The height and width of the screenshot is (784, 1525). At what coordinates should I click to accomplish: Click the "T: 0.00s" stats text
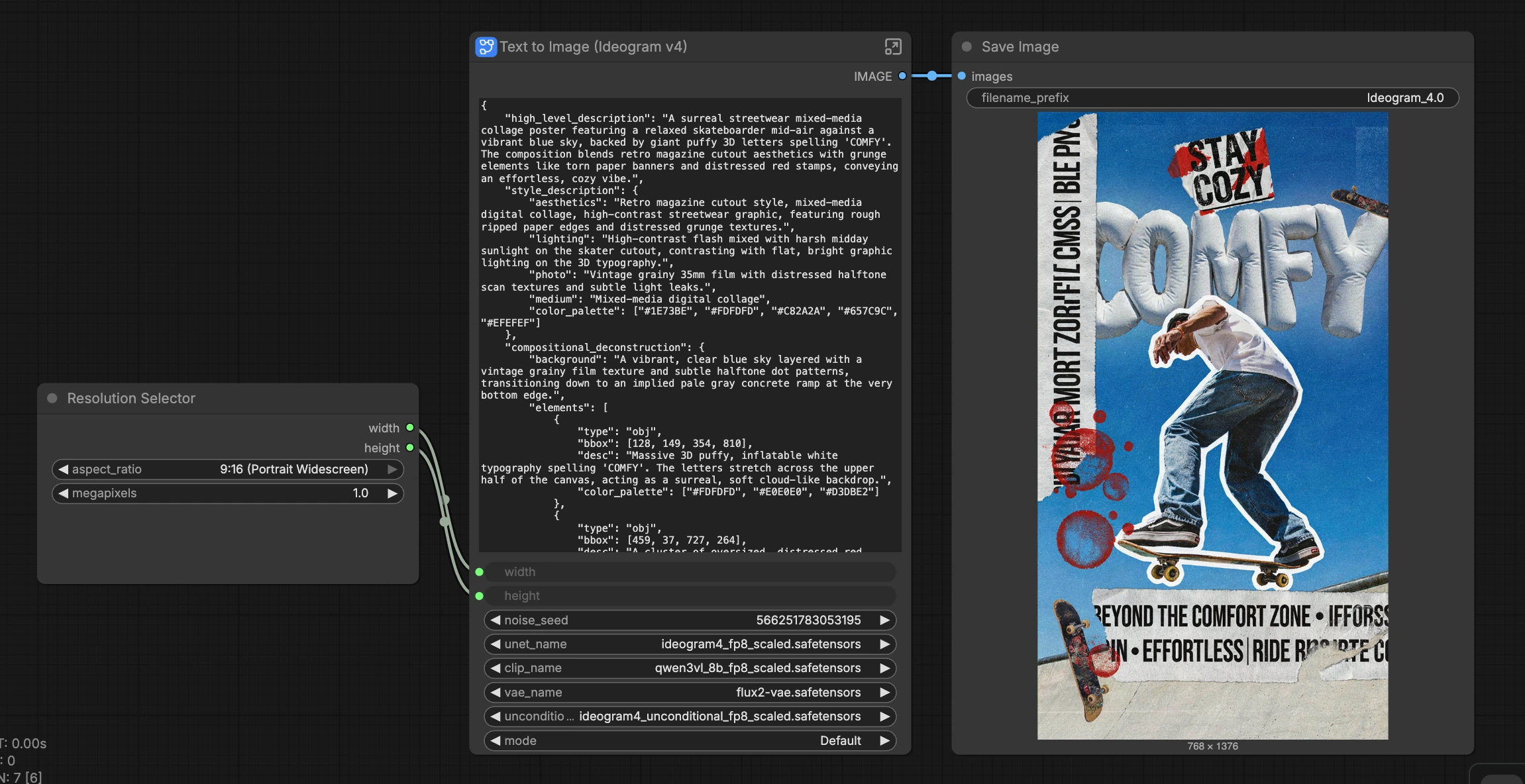tap(24, 744)
